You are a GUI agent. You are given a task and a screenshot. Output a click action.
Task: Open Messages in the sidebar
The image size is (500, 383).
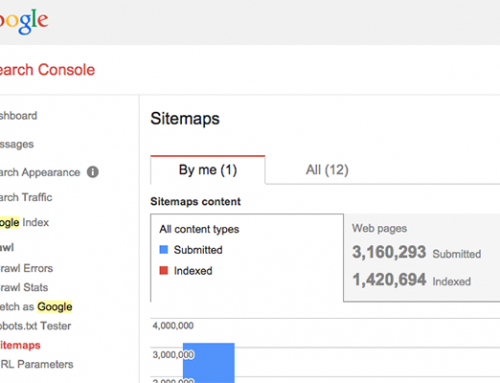(x=17, y=144)
